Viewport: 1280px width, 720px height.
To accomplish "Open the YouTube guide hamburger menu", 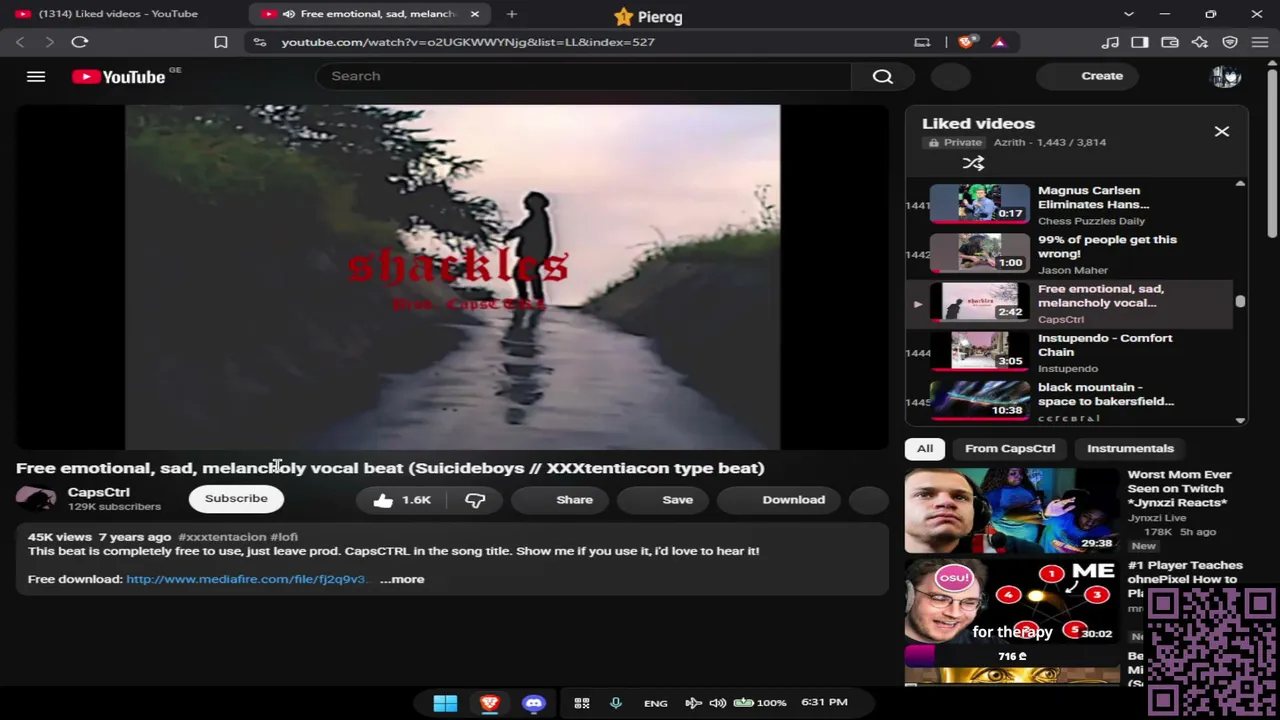I will [36, 76].
